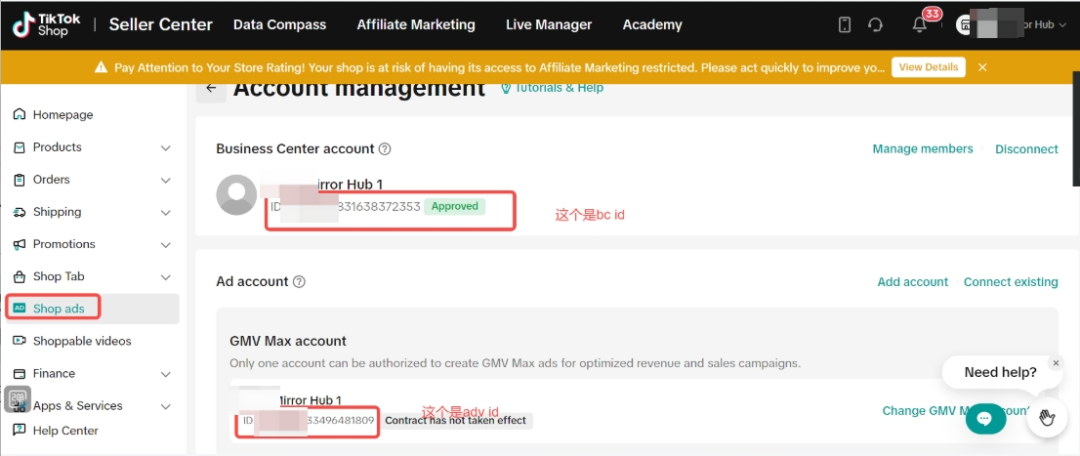
Task: Expand the Finance sidebar section
Action: (x=166, y=374)
